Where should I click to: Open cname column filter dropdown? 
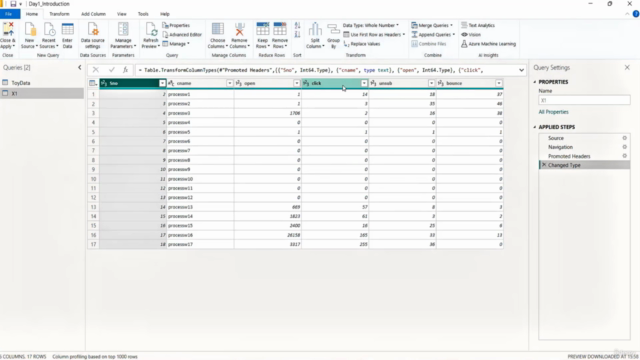click(x=229, y=83)
